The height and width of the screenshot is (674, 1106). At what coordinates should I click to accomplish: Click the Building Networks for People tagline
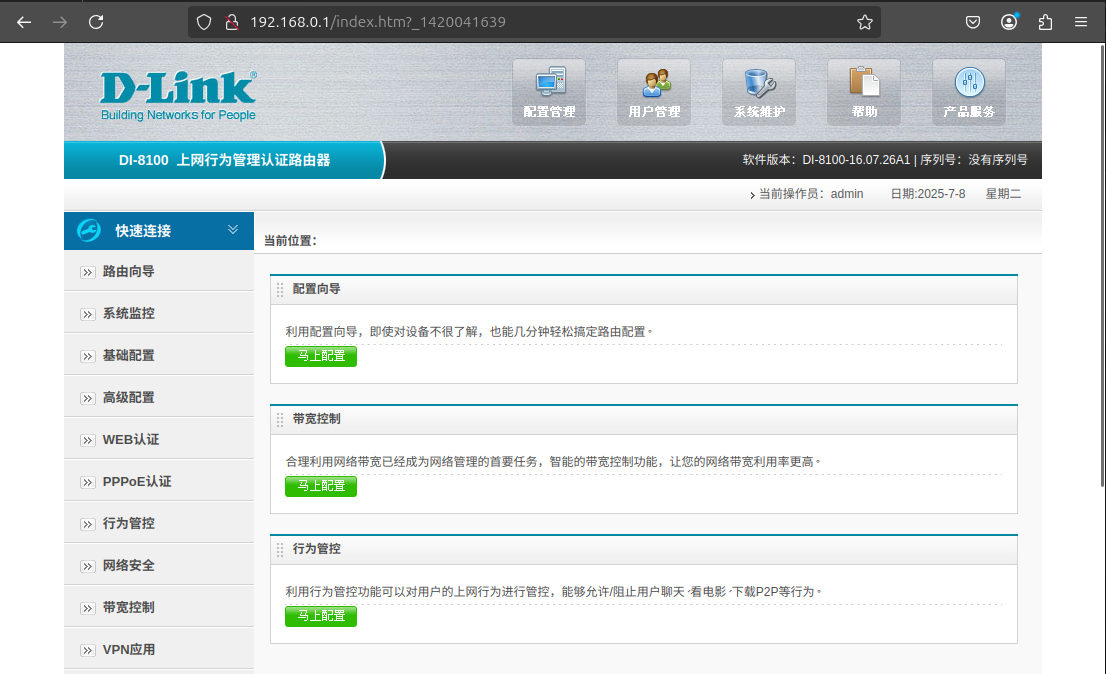(x=178, y=115)
